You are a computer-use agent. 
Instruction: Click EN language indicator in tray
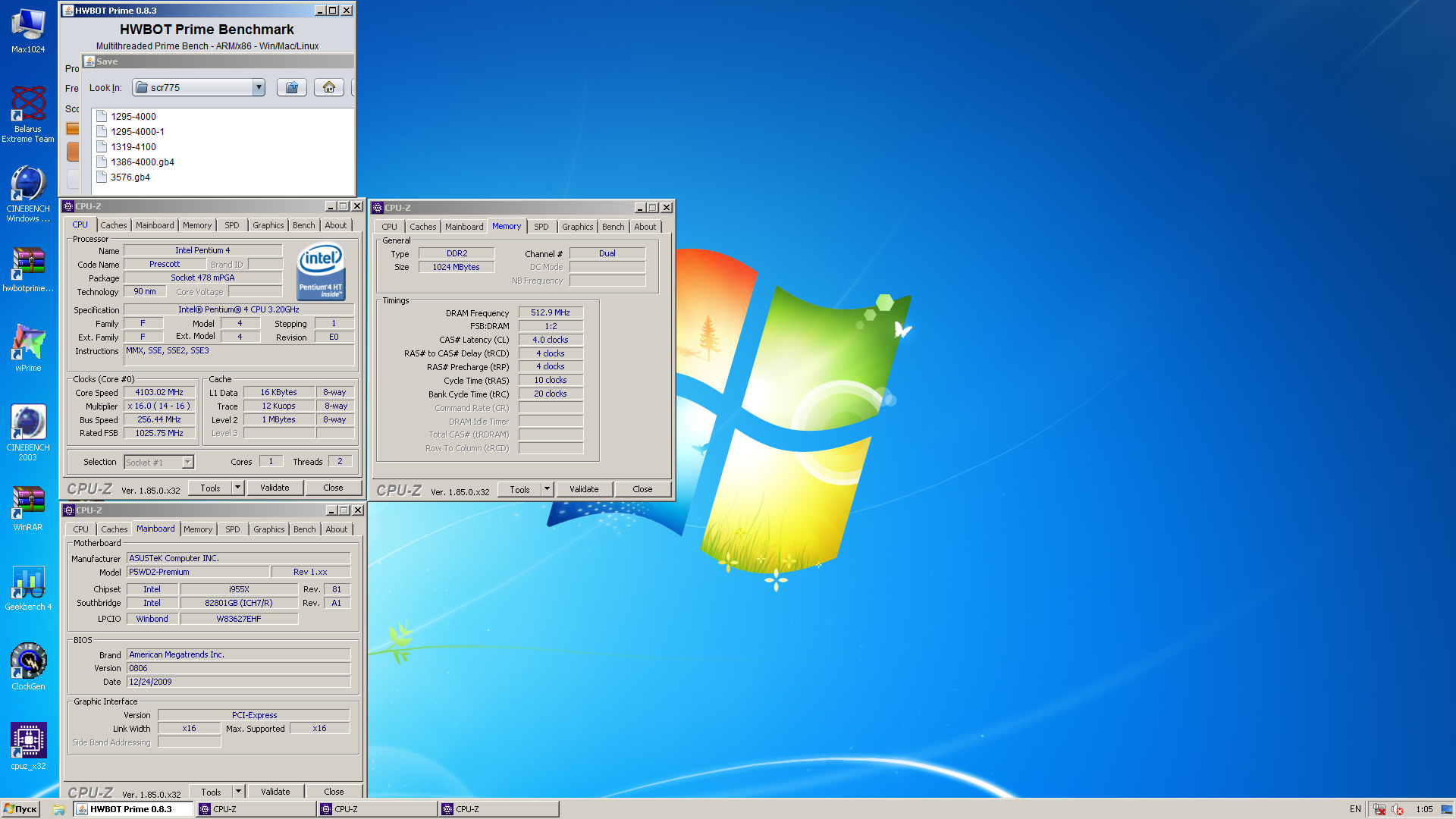click(1354, 809)
